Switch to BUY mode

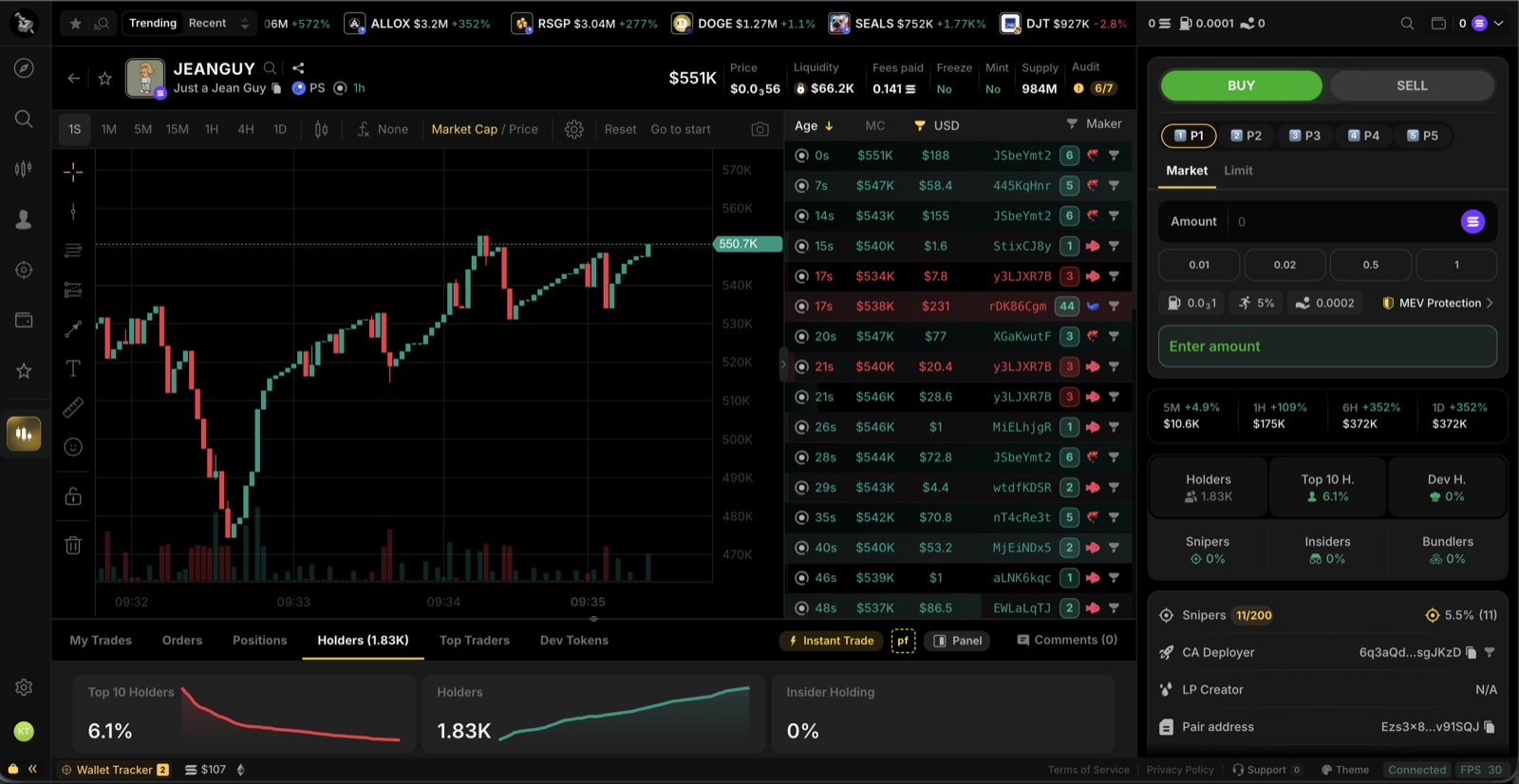[x=1241, y=85]
